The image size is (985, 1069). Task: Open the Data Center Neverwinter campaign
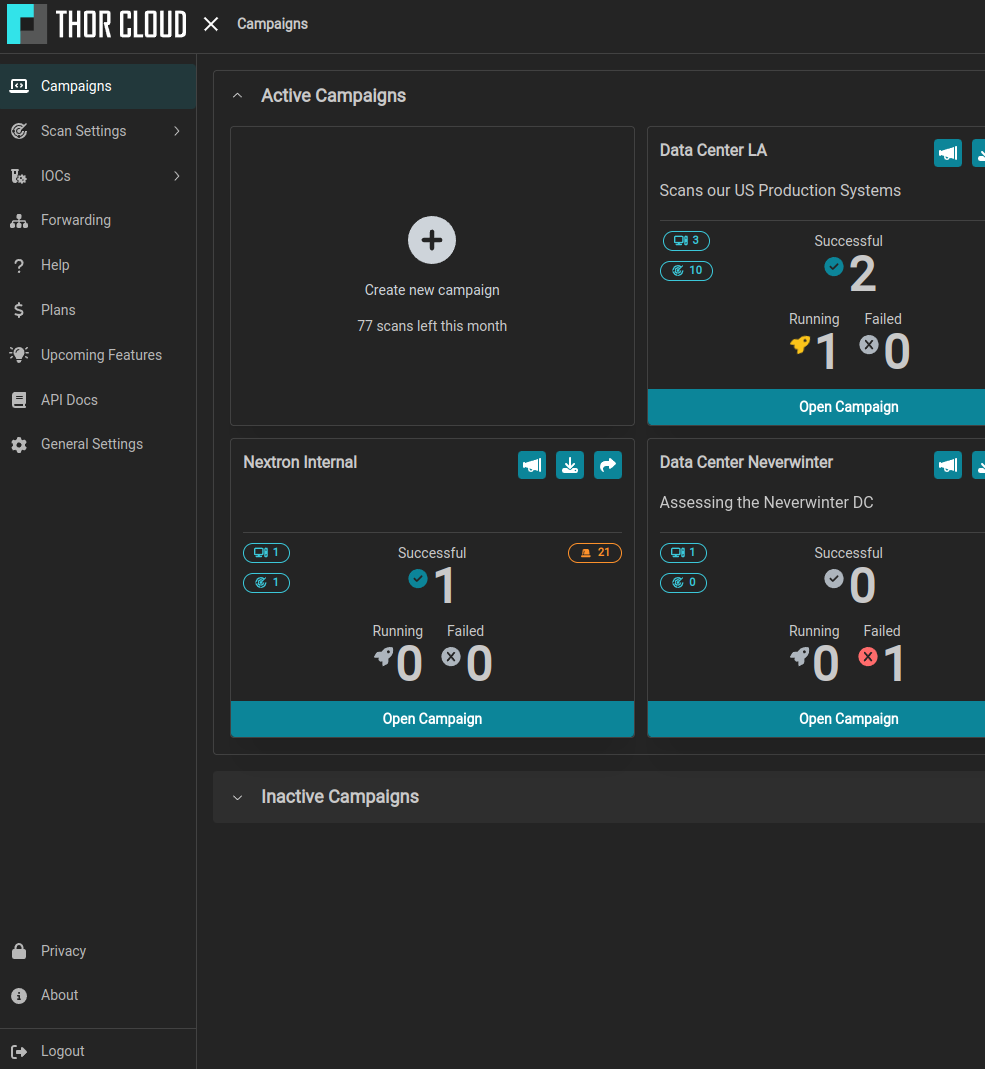coord(848,719)
